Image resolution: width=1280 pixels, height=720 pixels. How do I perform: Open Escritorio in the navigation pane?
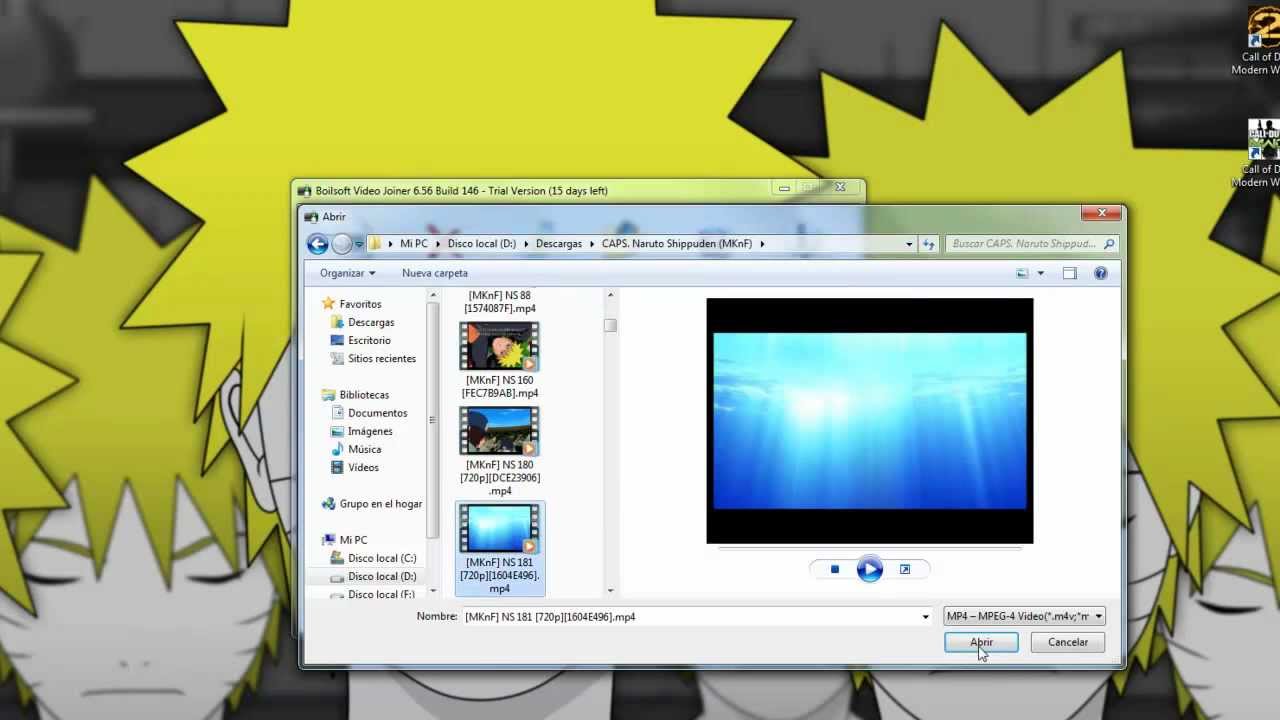pyautogui.click(x=369, y=340)
